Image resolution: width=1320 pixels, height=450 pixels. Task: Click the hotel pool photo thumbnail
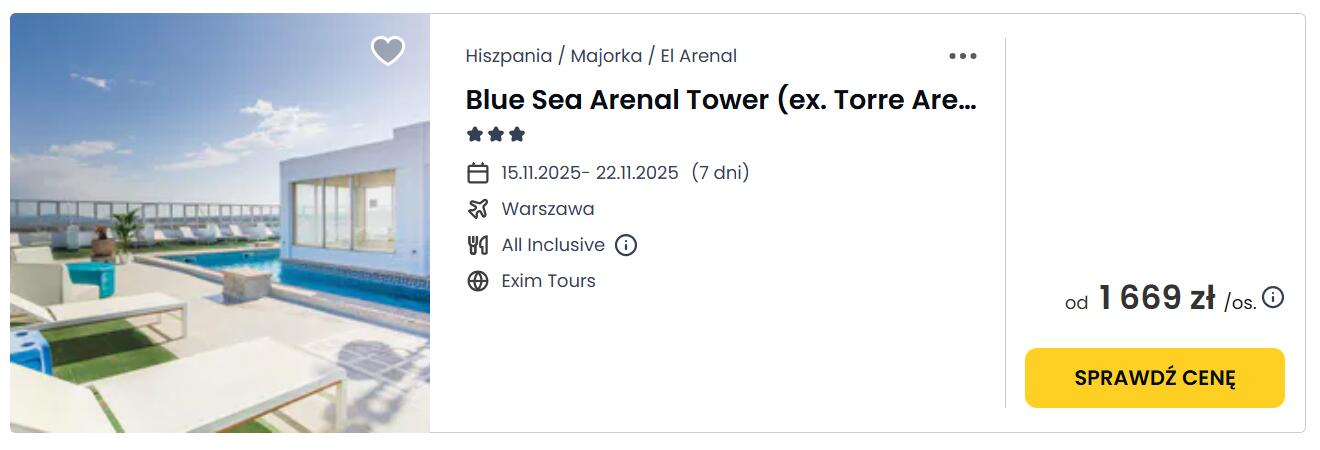[220, 223]
